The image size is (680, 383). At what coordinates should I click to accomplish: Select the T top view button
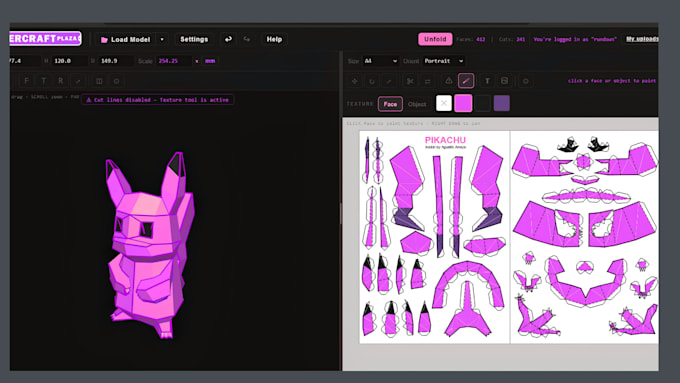click(x=44, y=81)
